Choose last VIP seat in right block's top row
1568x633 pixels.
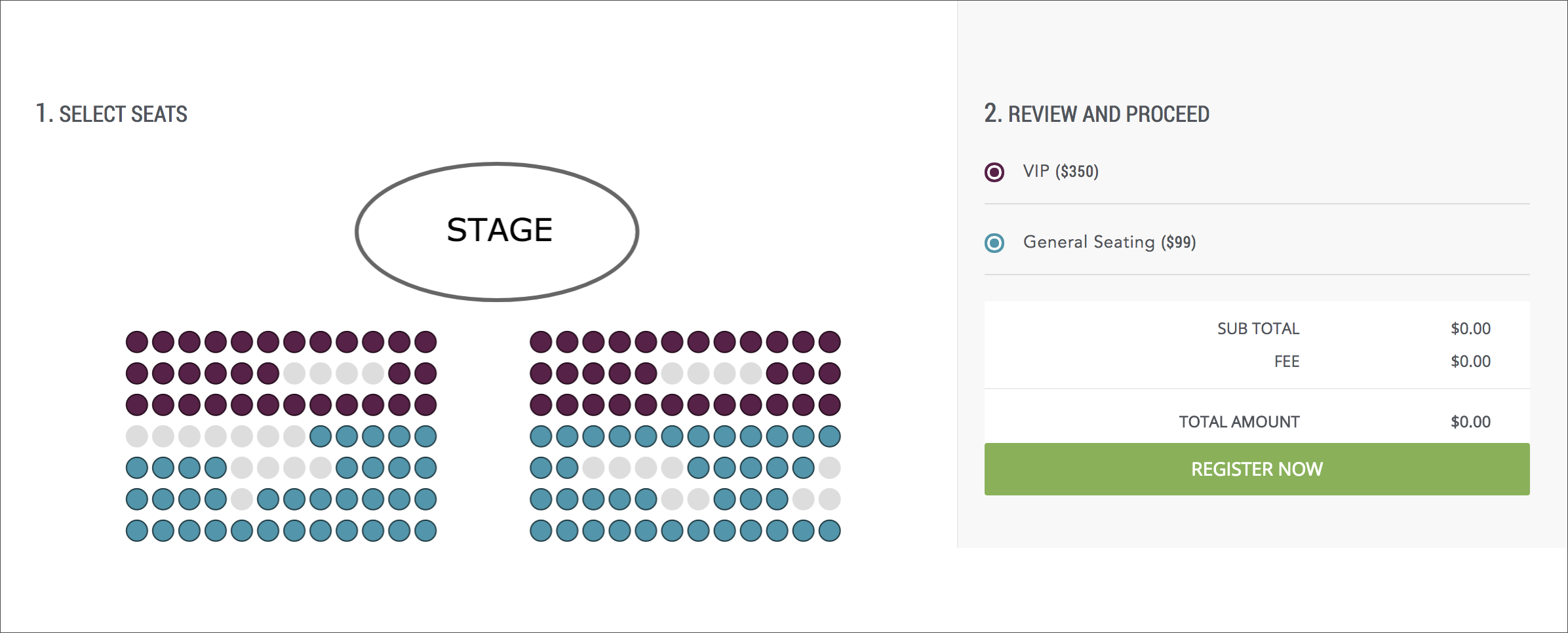coord(829,342)
